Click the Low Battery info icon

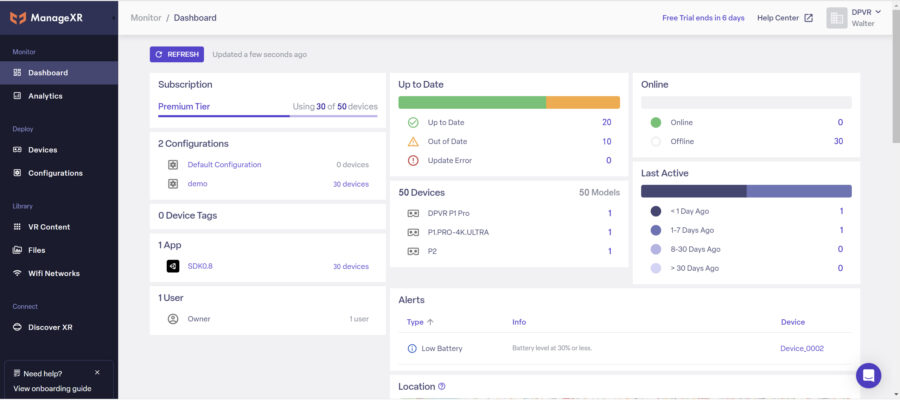click(x=412, y=348)
